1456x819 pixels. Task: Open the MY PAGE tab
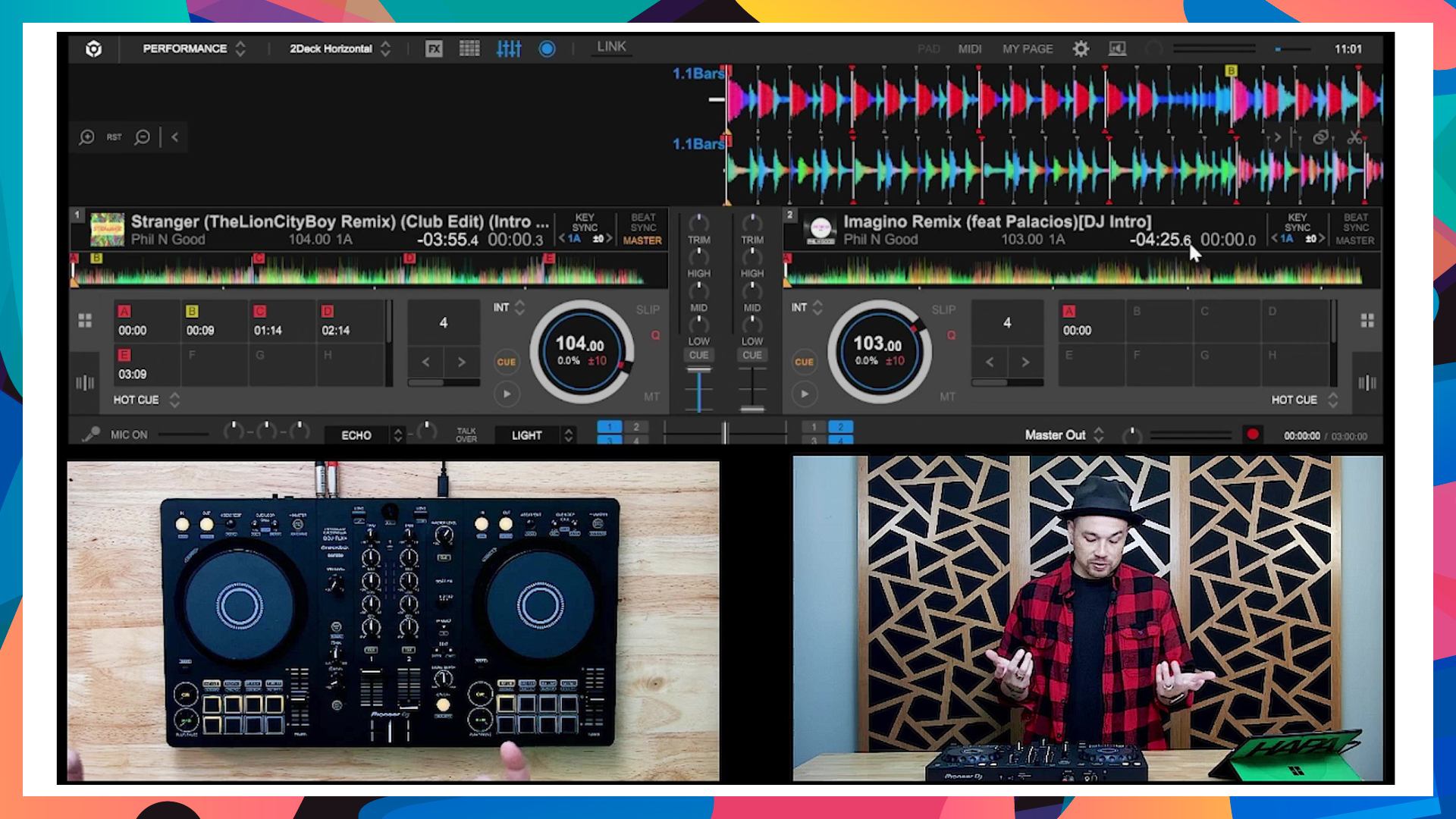coord(1028,49)
